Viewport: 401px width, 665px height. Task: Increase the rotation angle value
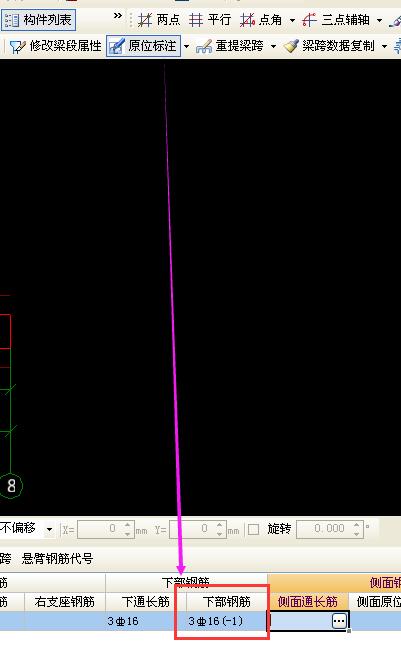coord(357,525)
